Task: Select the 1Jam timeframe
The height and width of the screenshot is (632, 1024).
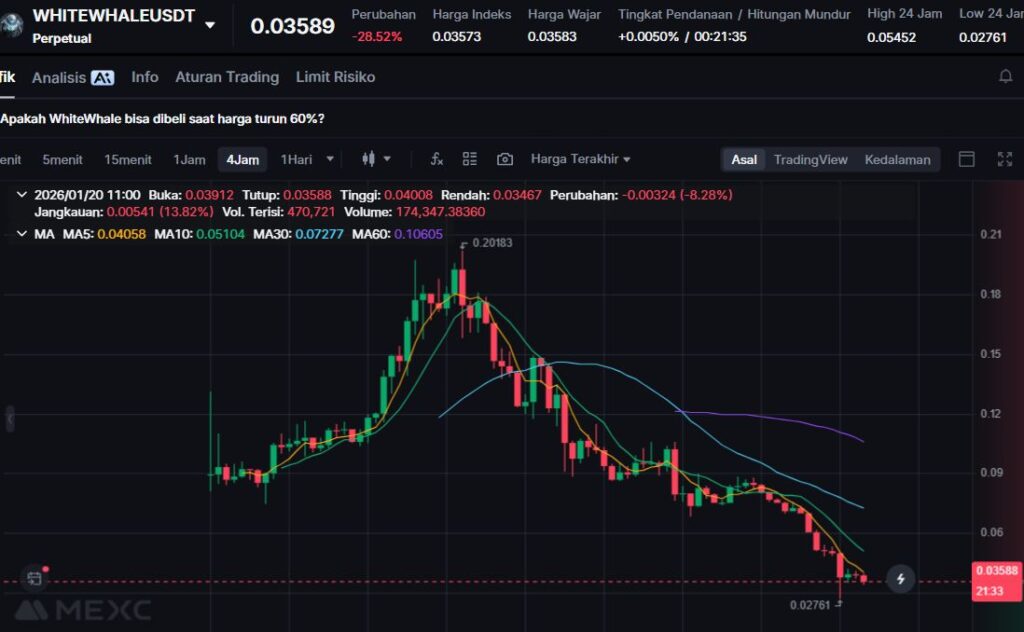Action: point(189,159)
